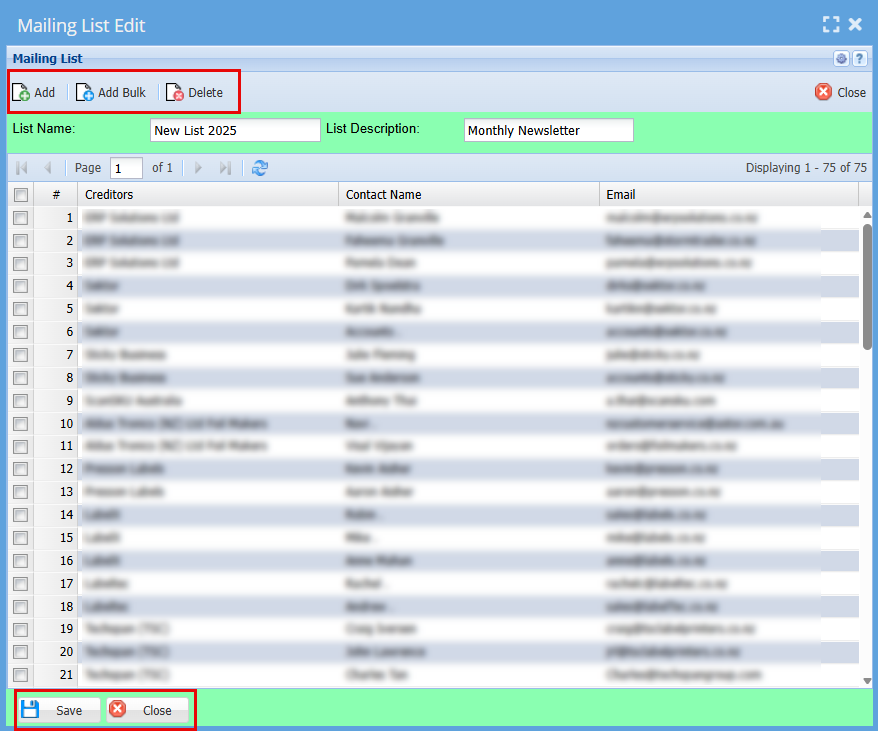The image size is (878, 731).
Task: Check the box for row 15
Action: click(21, 538)
